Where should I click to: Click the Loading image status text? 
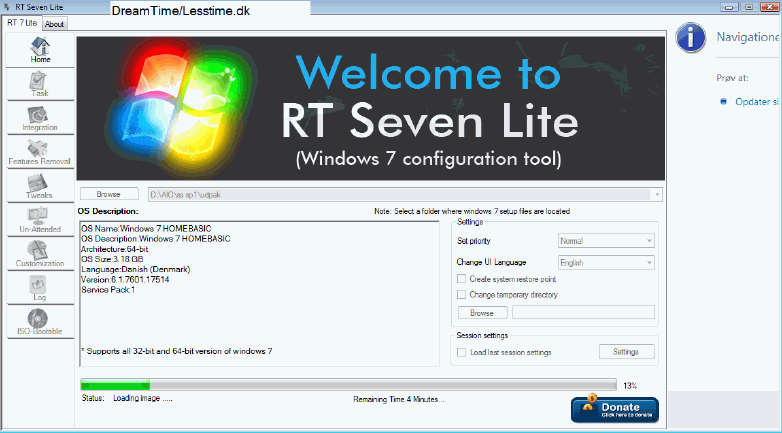coord(143,398)
